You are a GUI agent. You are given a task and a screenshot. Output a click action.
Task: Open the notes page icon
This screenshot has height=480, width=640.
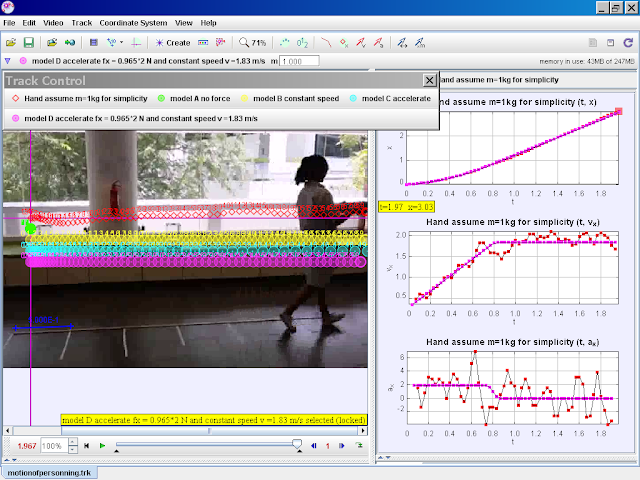tap(593, 42)
